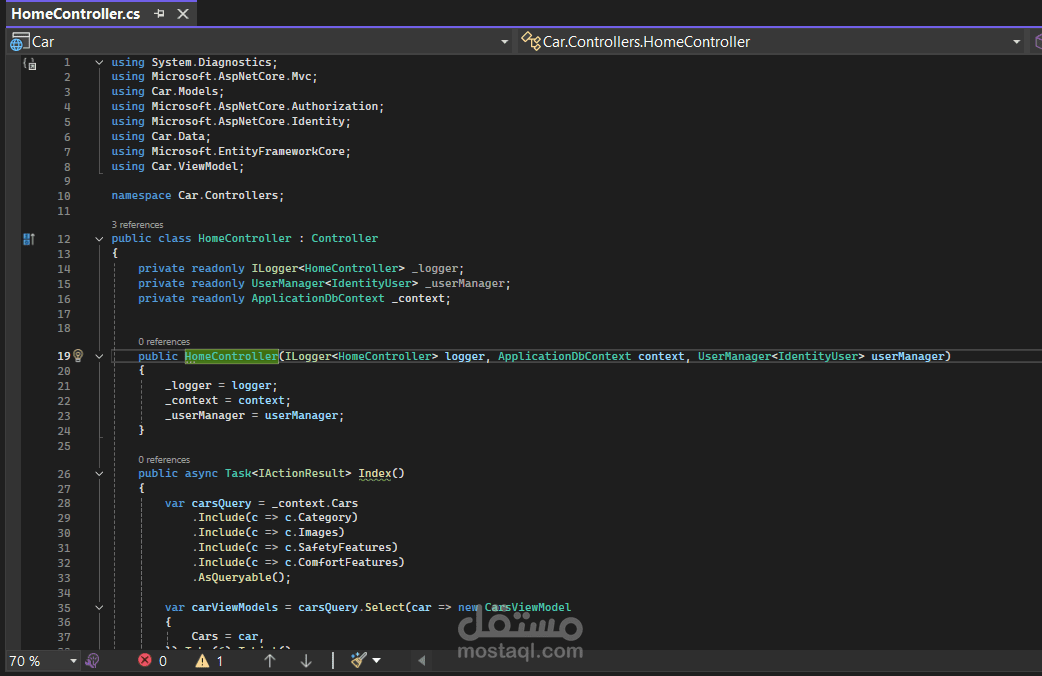Go to next issue with down arrow
1042x676 pixels.
[x=306, y=661]
